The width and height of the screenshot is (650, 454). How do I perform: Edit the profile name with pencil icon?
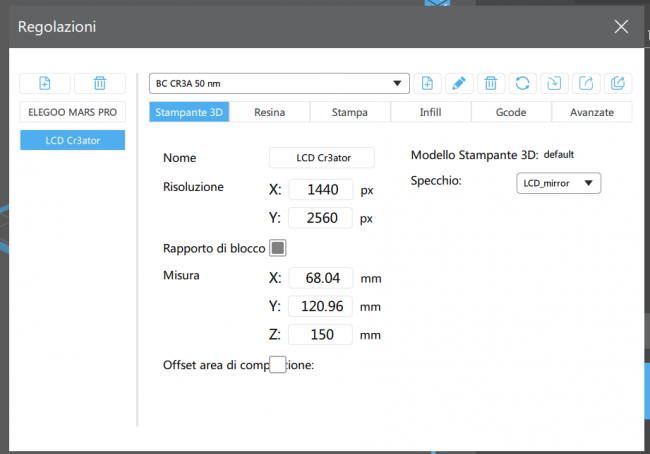coord(459,83)
